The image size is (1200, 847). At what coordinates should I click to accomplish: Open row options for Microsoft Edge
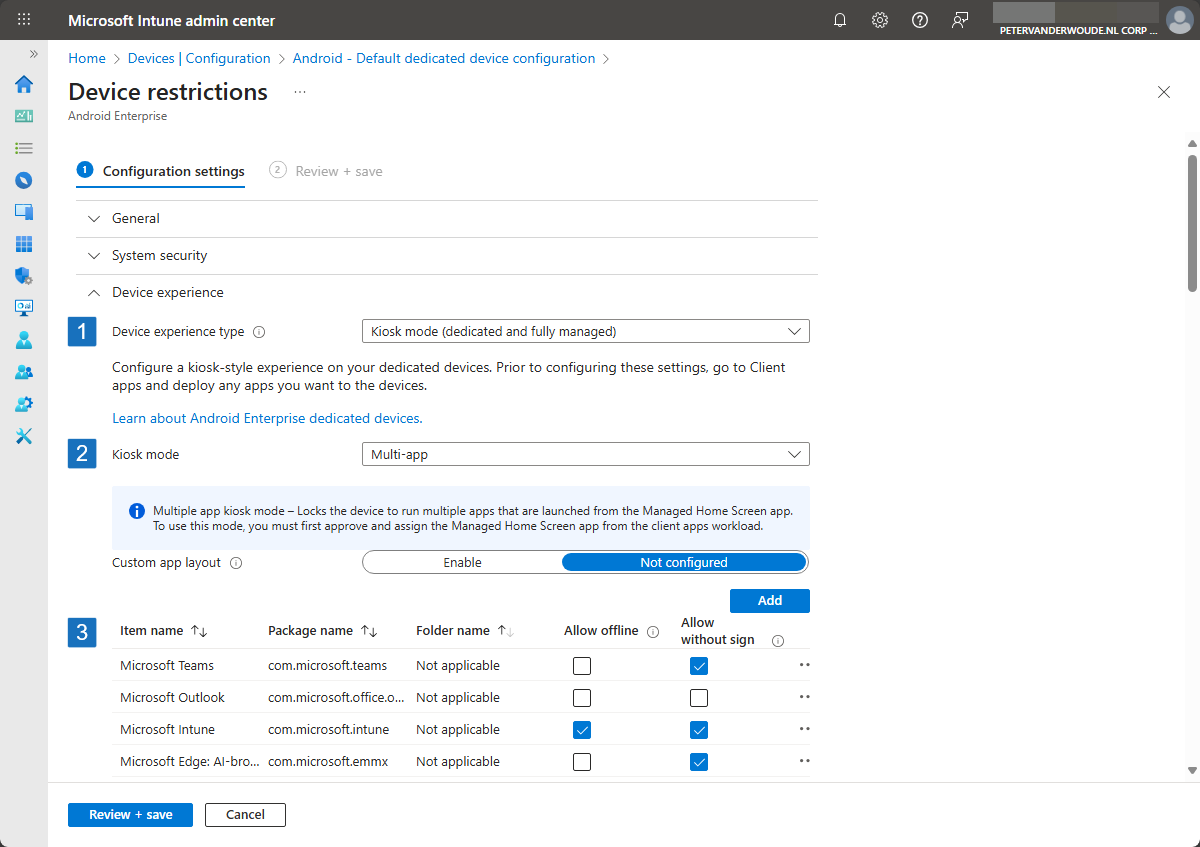point(804,761)
